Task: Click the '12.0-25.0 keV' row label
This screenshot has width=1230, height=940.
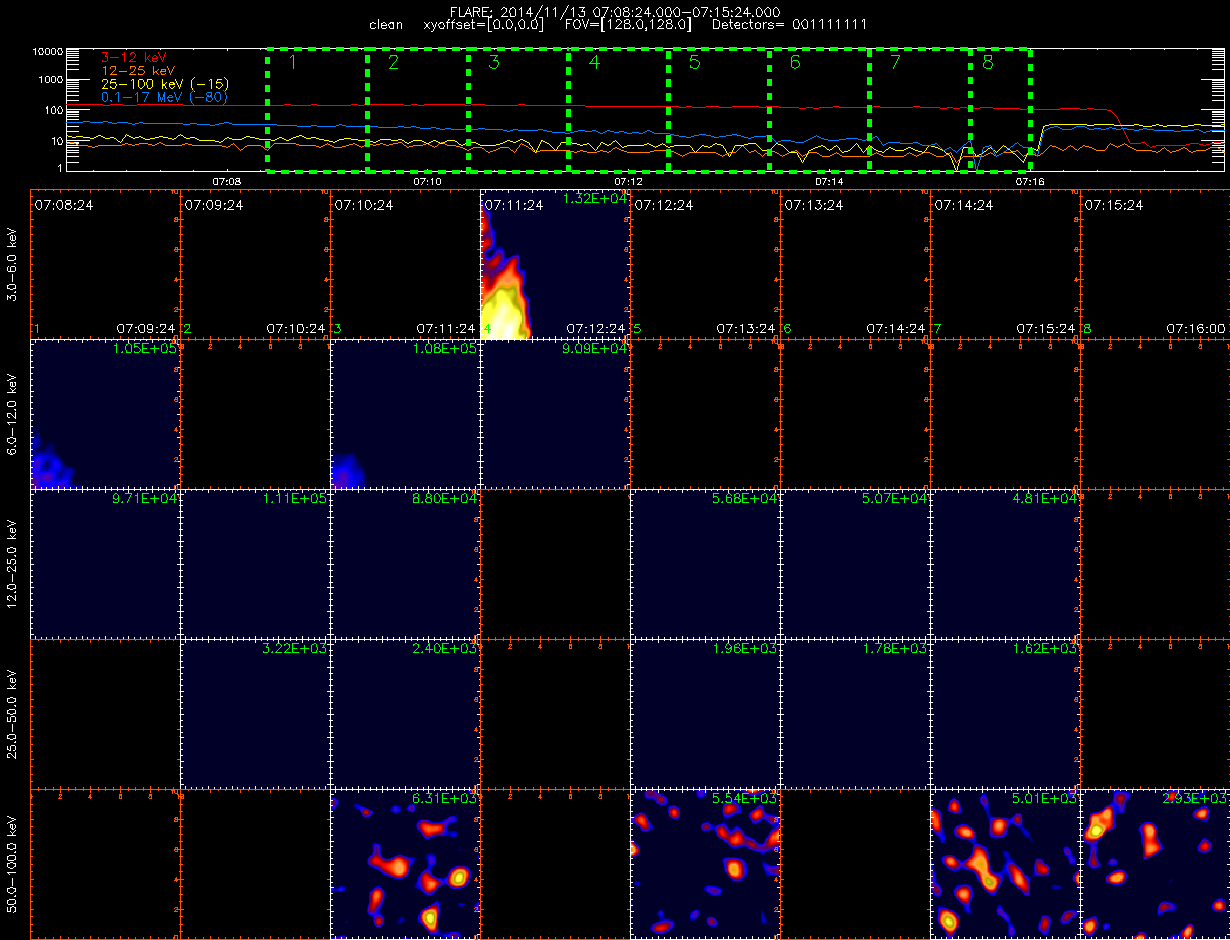Action: (x=12, y=565)
